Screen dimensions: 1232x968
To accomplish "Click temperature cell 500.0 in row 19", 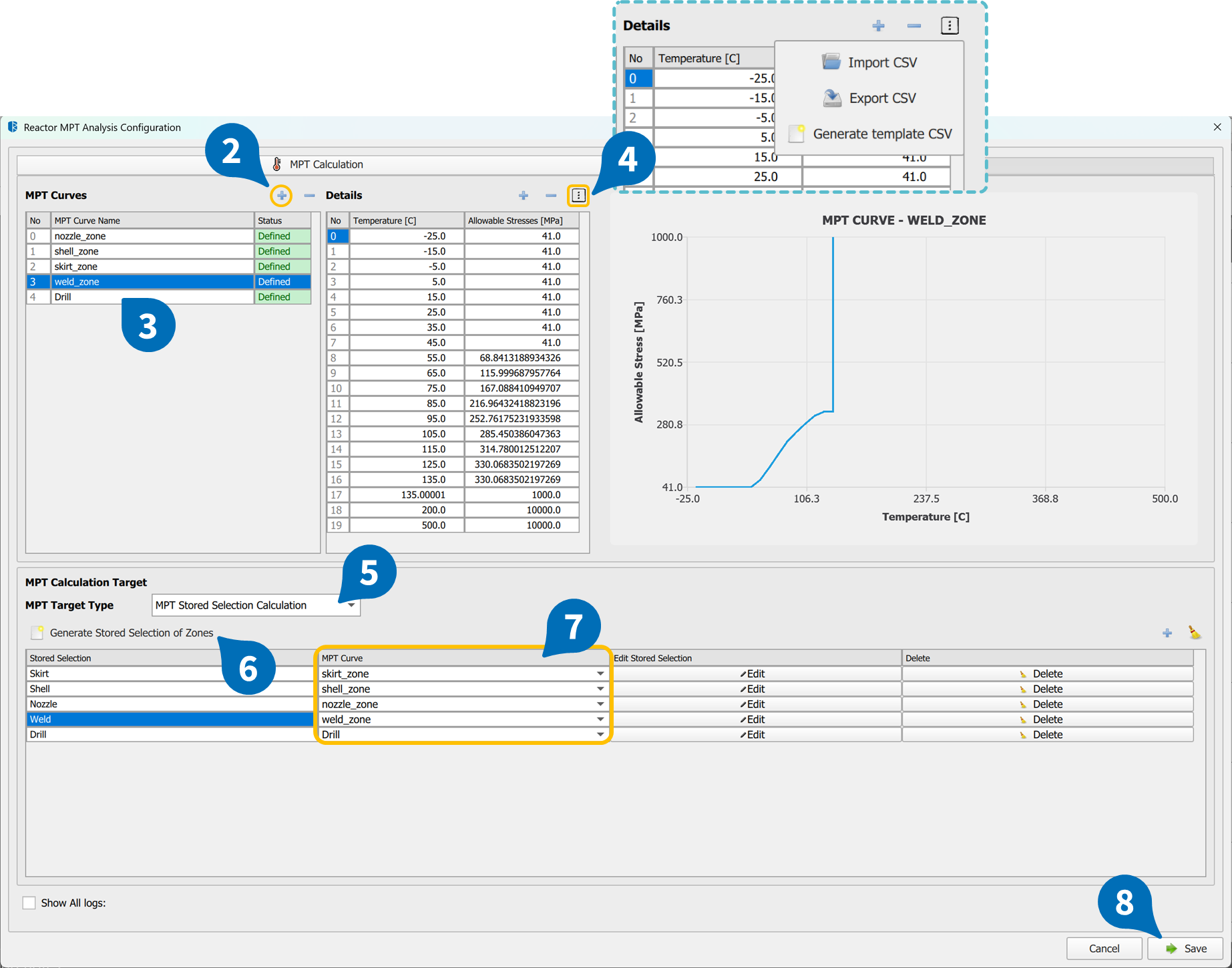I will pyautogui.click(x=407, y=526).
